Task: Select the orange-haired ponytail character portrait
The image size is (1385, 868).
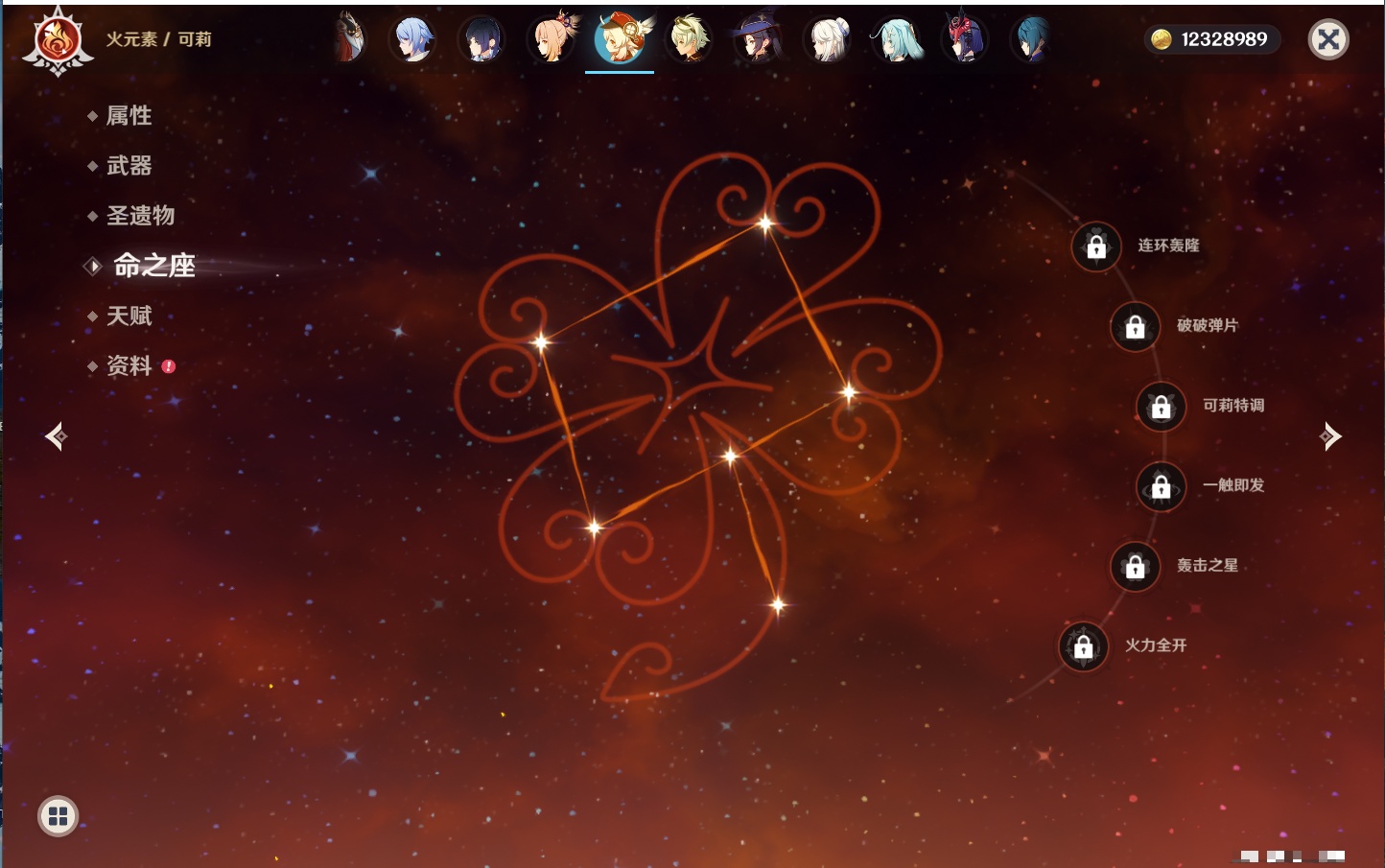Action: [x=552, y=39]
